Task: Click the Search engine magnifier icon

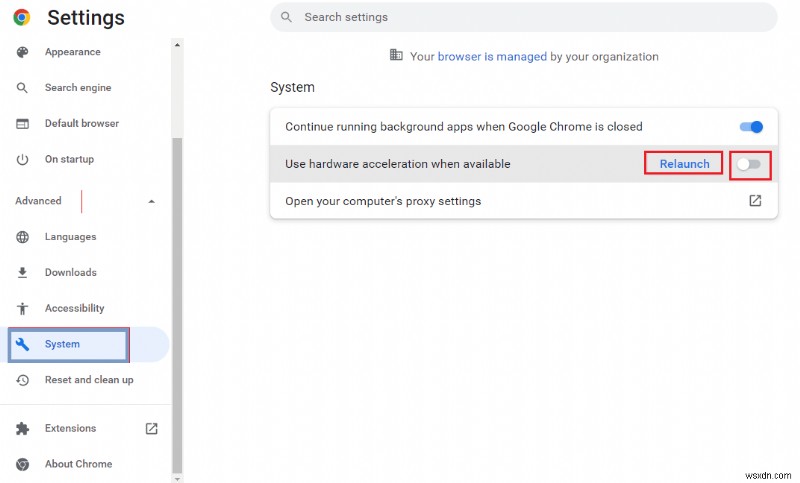Action: point(22,88)
